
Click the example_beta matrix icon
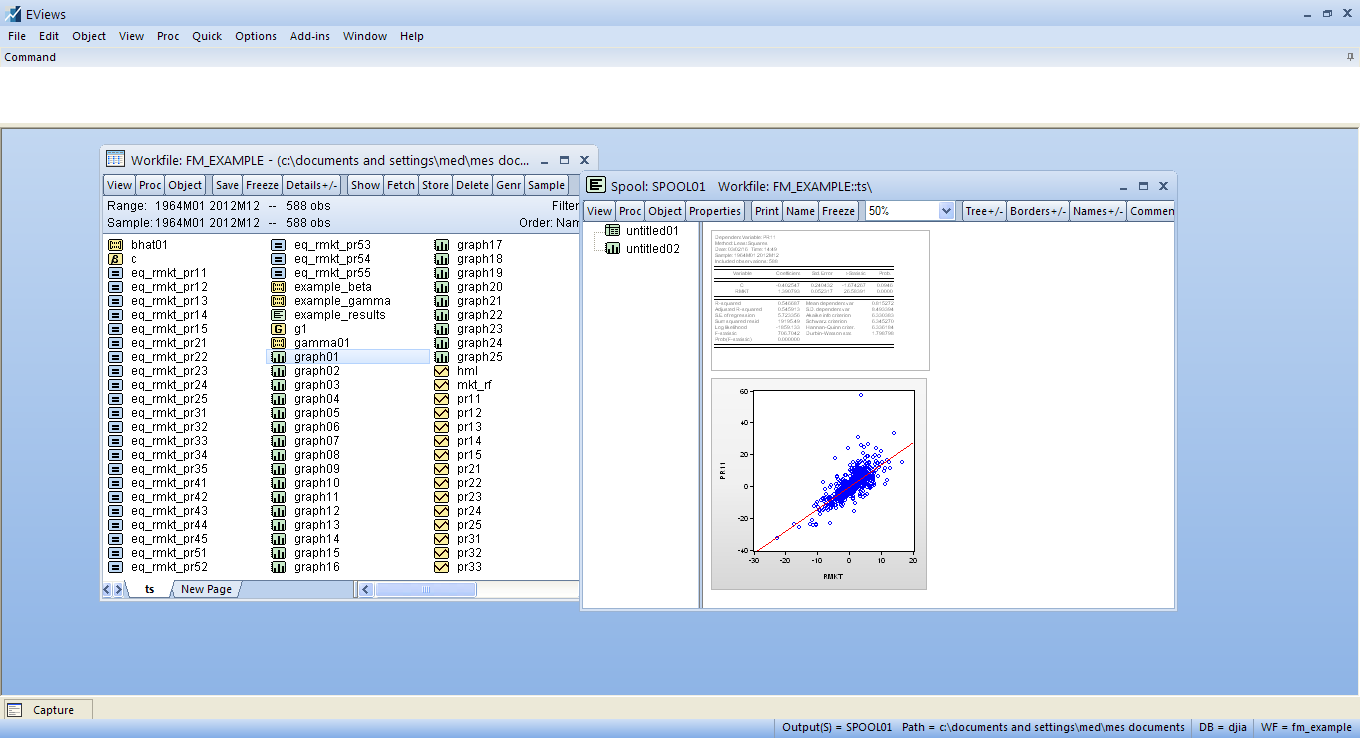click(278, 287)
